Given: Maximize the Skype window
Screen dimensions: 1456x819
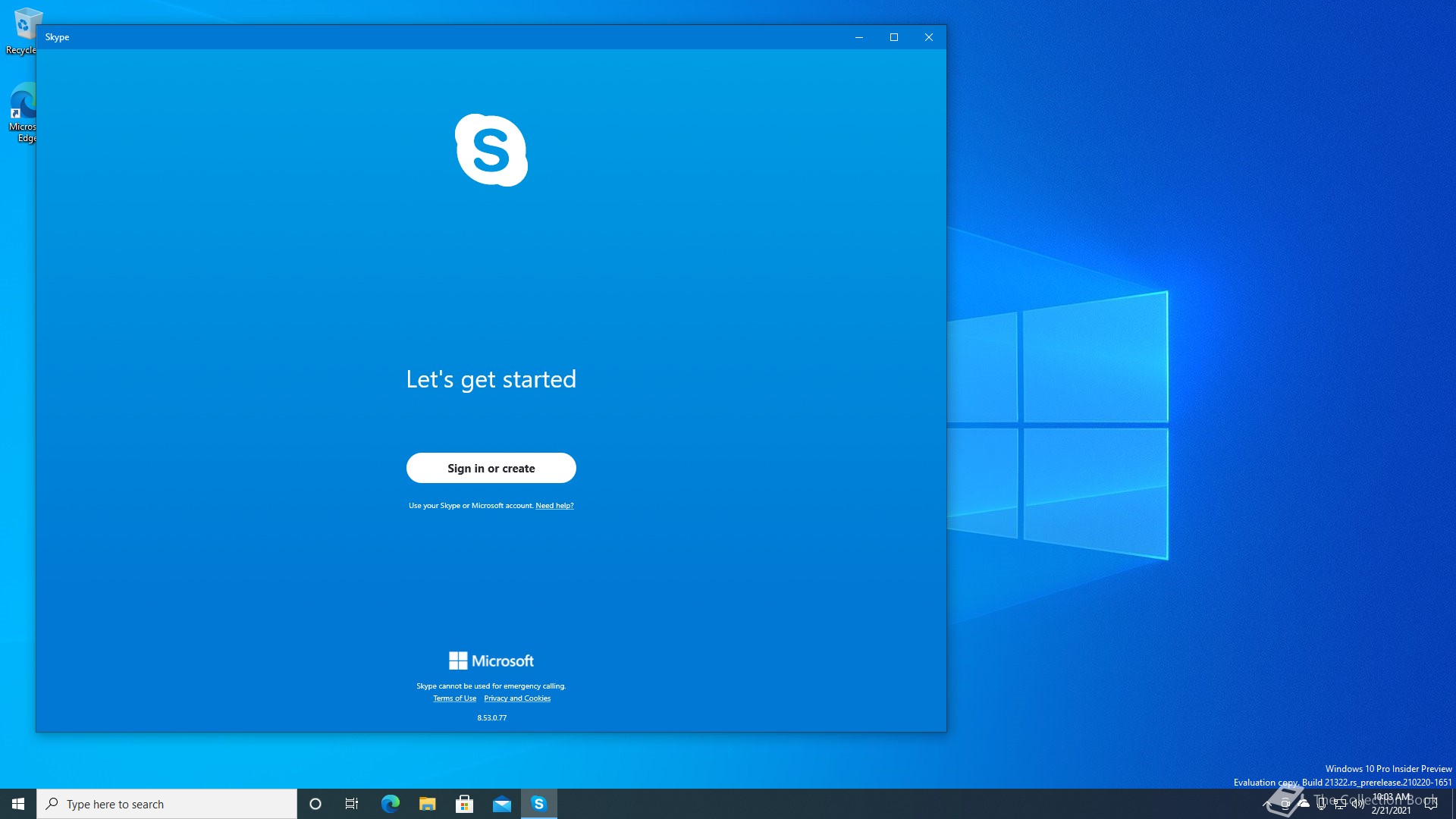Looking at the screenshot, I should 894,37.
